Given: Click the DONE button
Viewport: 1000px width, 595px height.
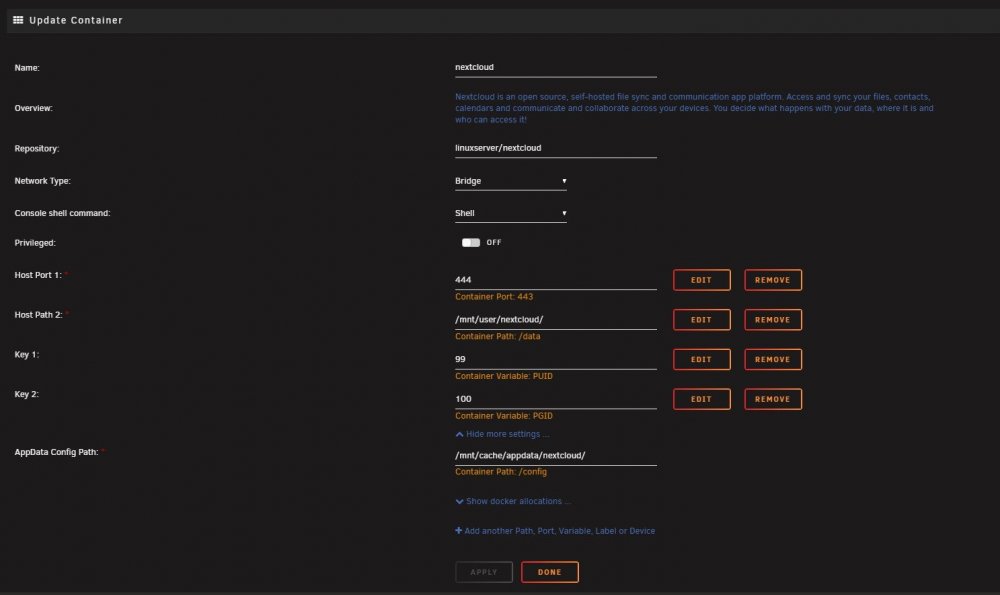Looking at the screenshot, I should pos(550,572).
